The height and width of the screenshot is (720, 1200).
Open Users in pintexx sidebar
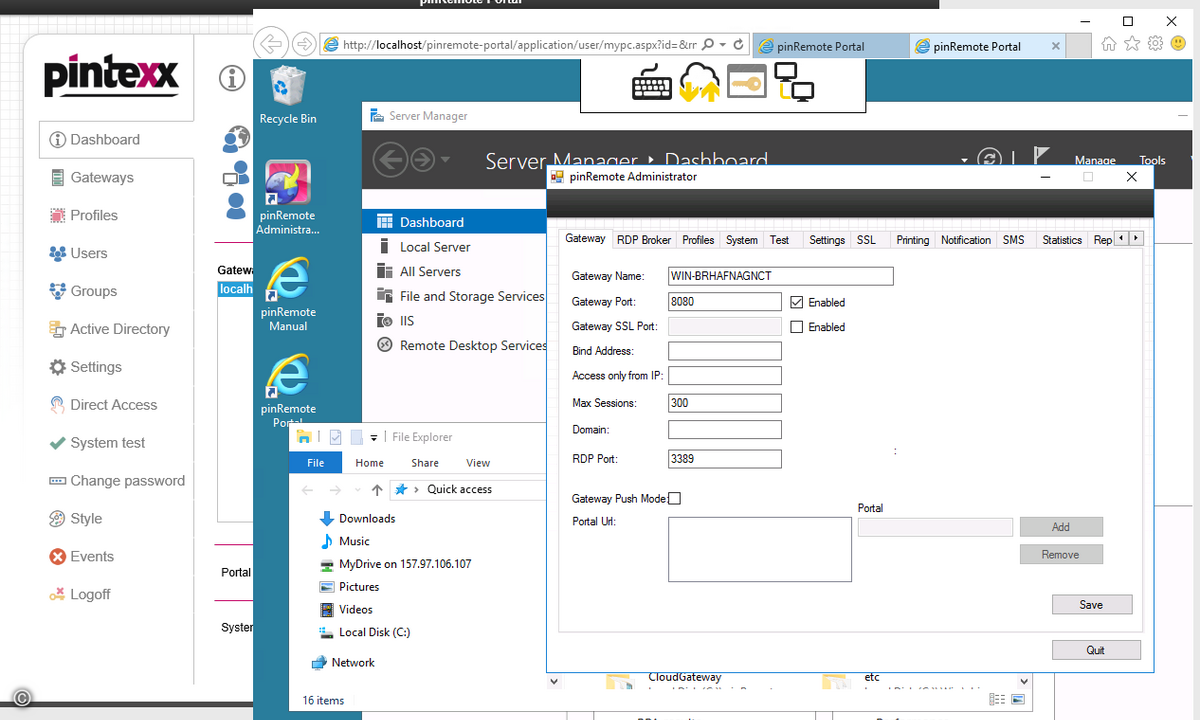click(x=89, y=253)
